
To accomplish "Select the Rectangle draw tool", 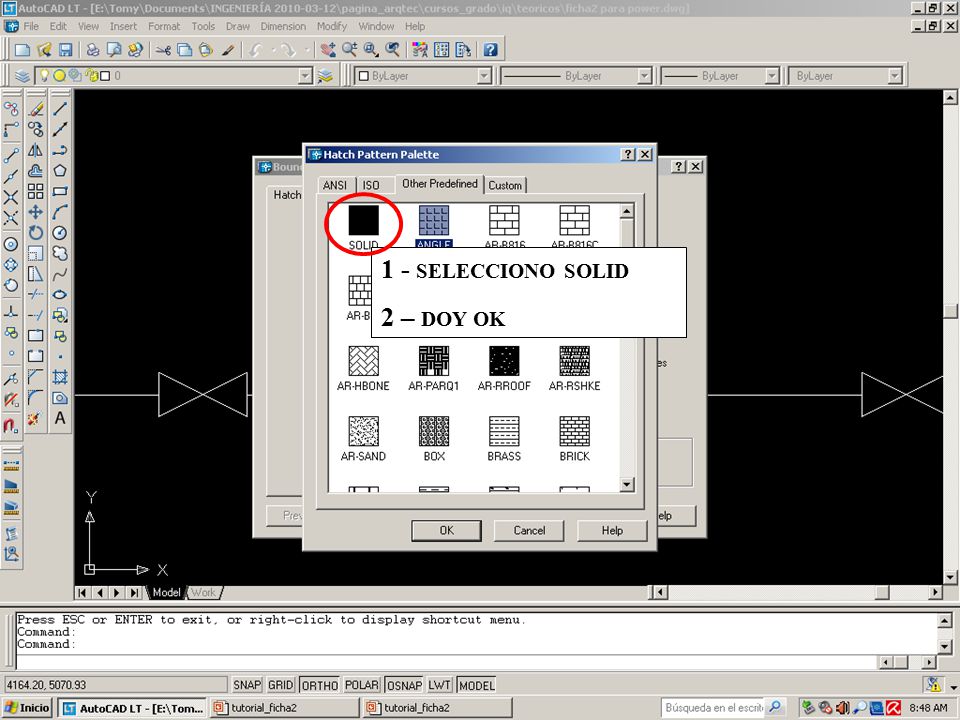I will [x=60, y=192].
